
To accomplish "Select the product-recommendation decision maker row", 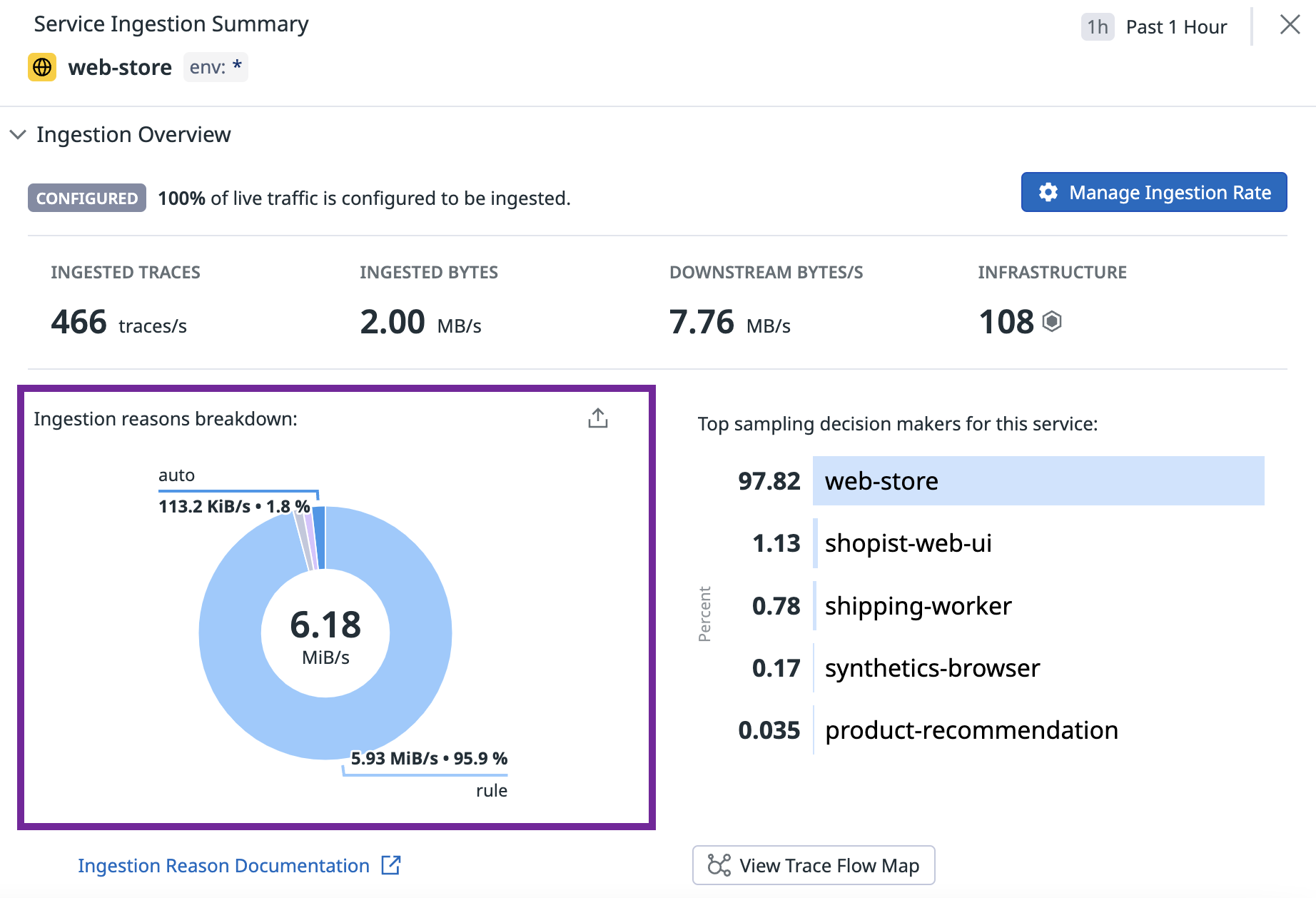I will click(x=971, y=730).
